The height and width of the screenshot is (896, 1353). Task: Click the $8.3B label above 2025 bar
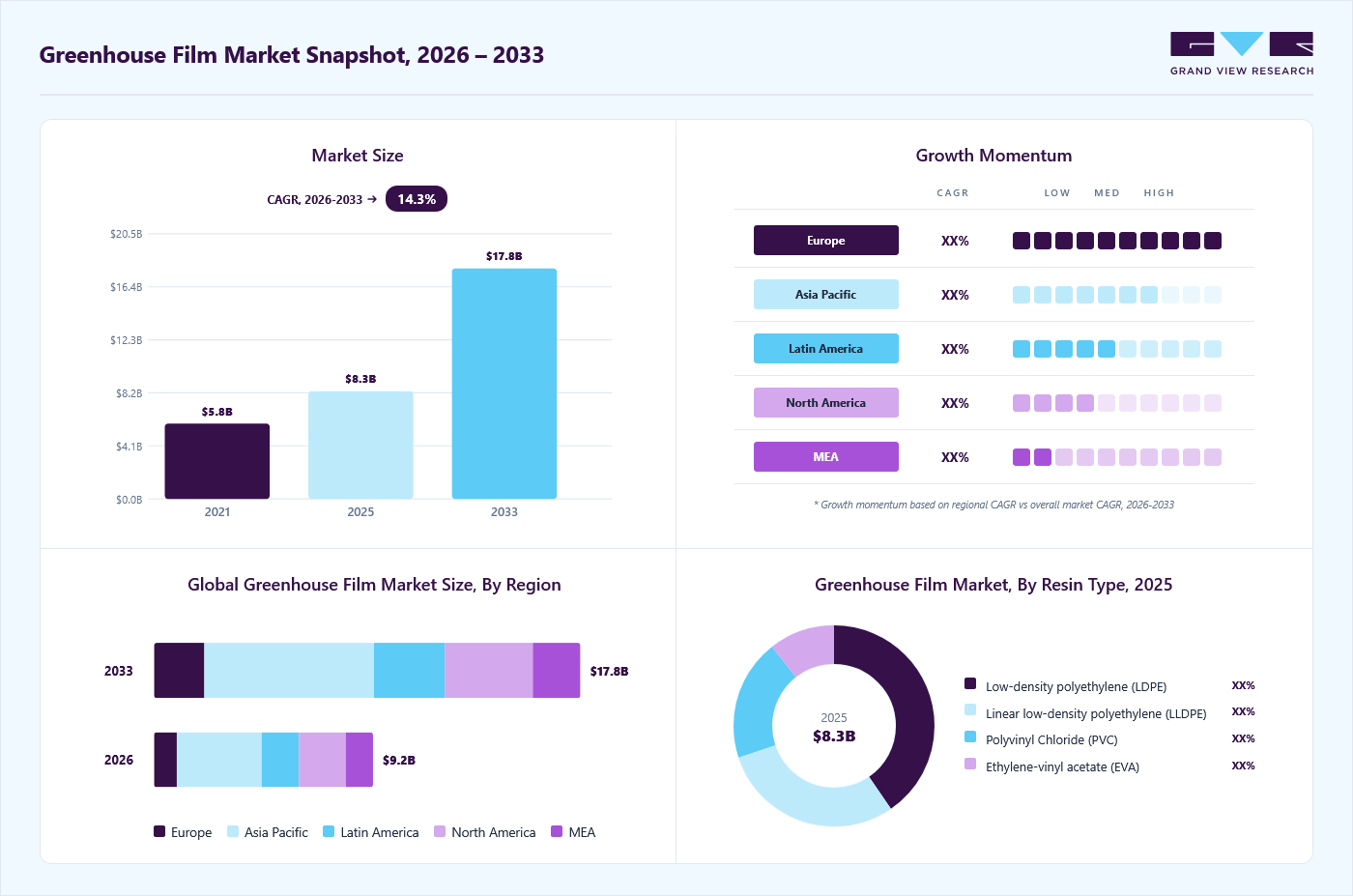pyautogui.click(x=360, y=379)
